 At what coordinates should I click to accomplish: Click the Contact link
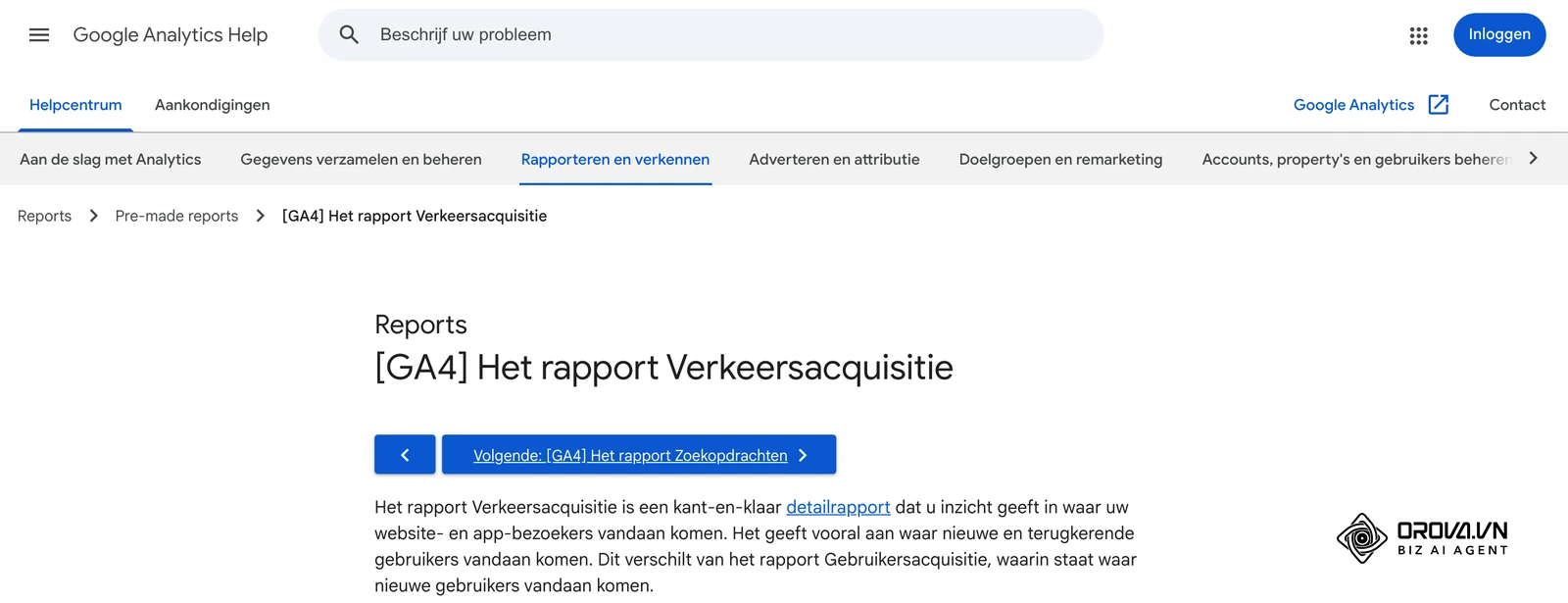1517,105
